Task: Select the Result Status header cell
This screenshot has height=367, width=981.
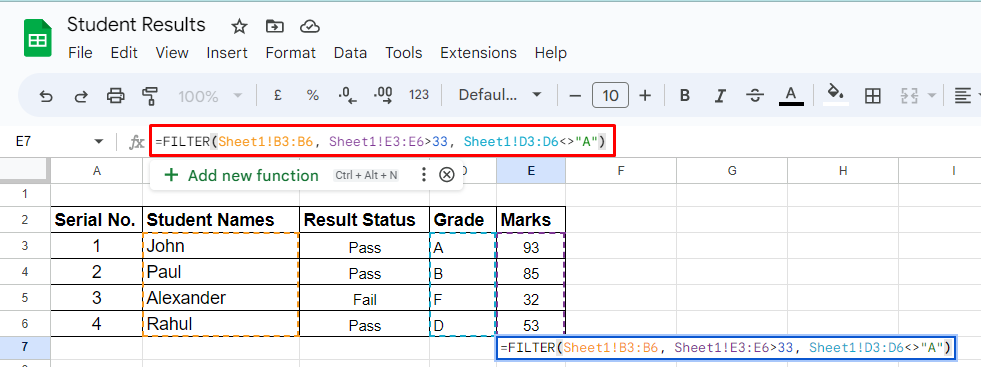Action: [365, 220]
